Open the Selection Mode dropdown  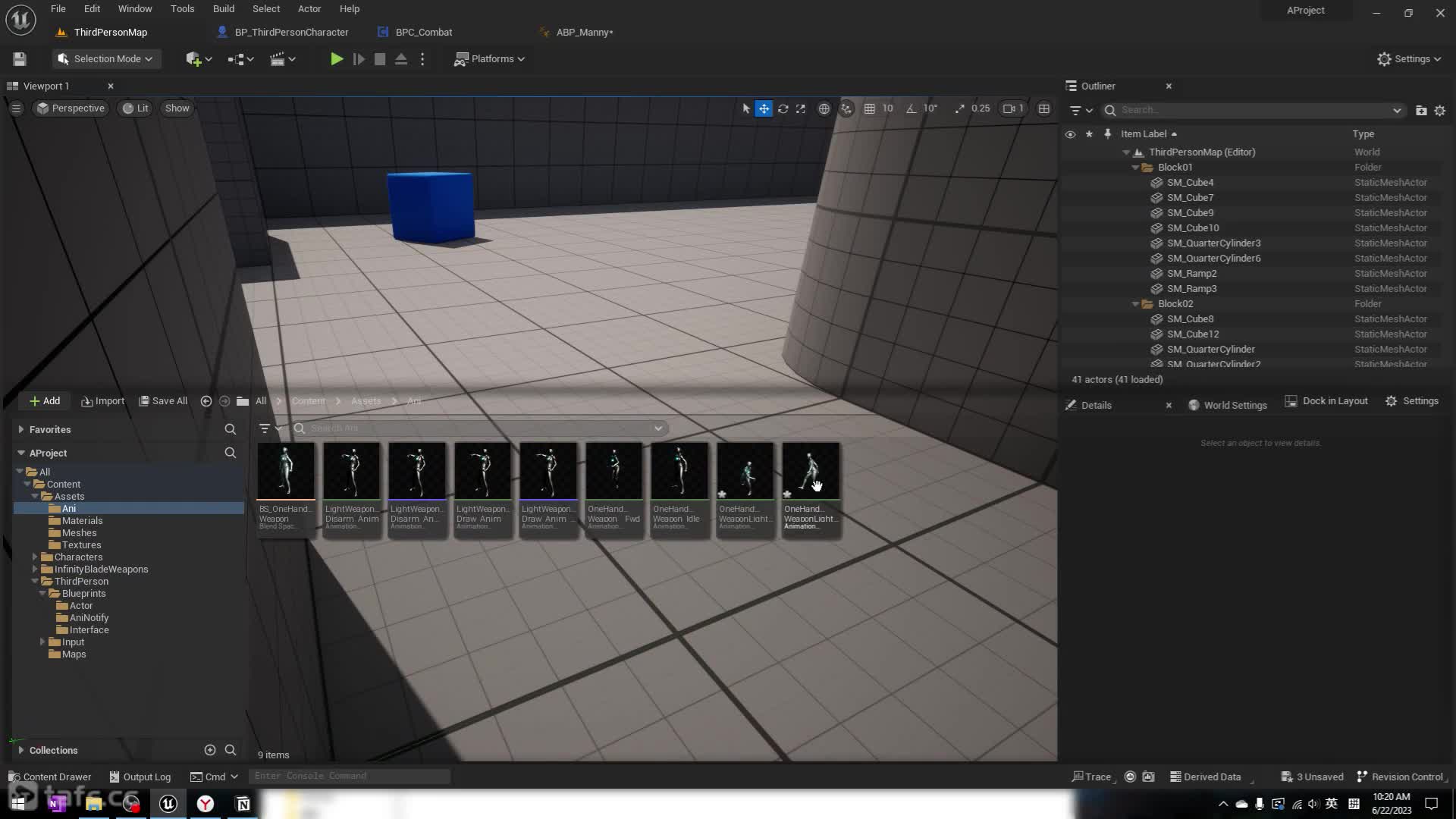coord(107,59)
